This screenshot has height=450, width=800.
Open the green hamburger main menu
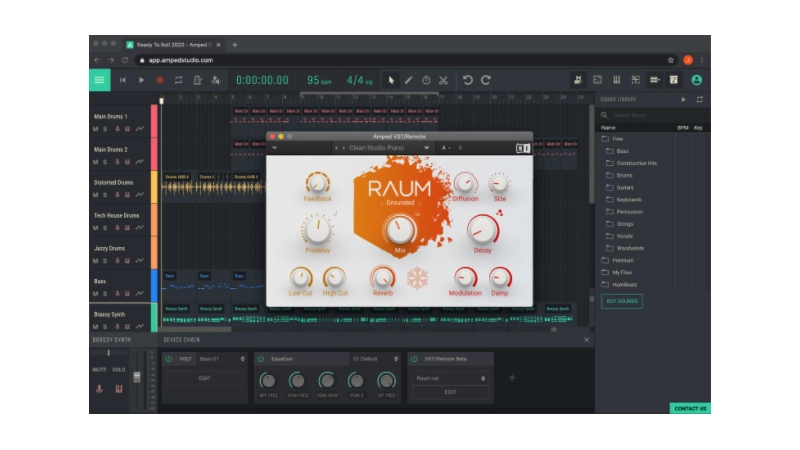[99, 80]
